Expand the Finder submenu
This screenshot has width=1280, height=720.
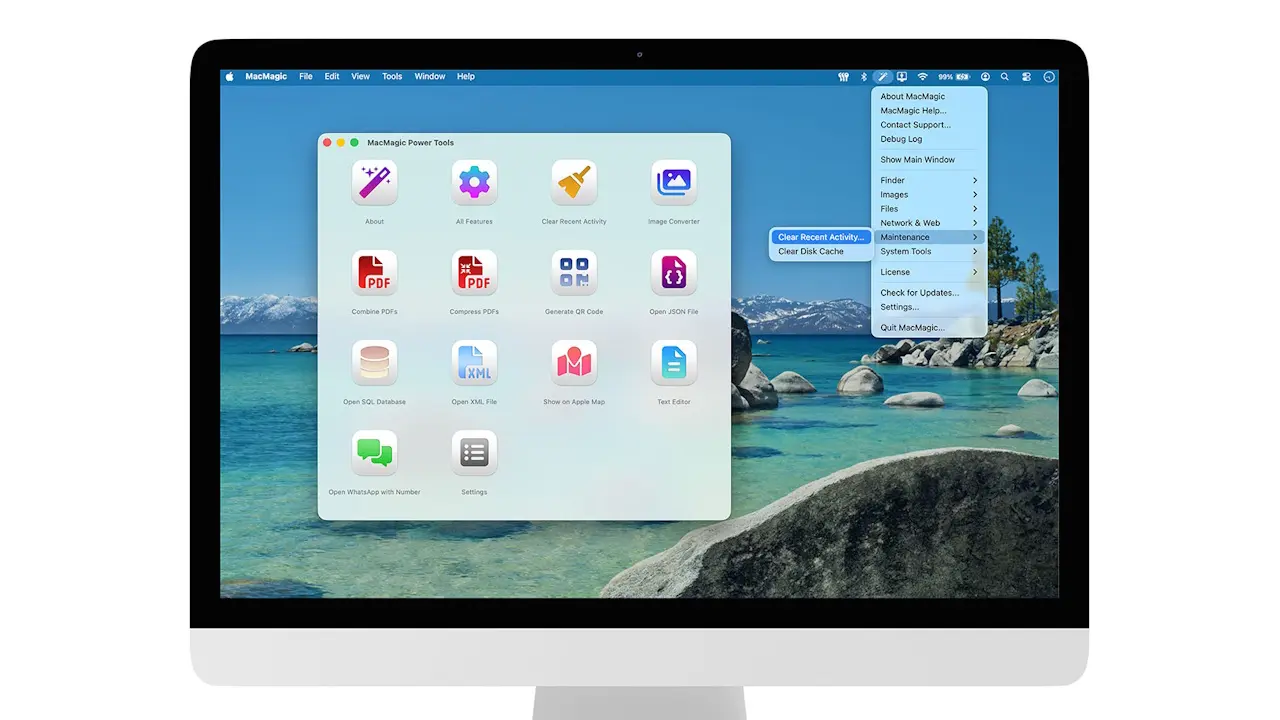[929, 181]
